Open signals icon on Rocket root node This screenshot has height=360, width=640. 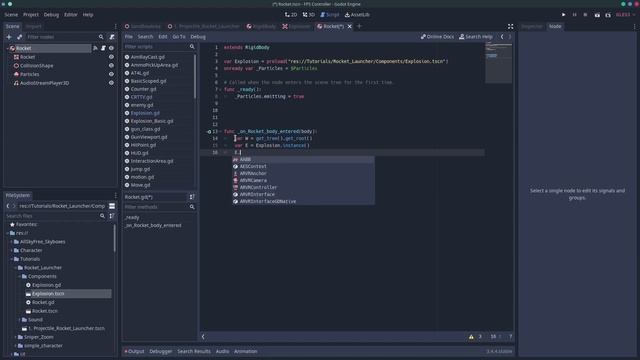(x=96, y=48)
